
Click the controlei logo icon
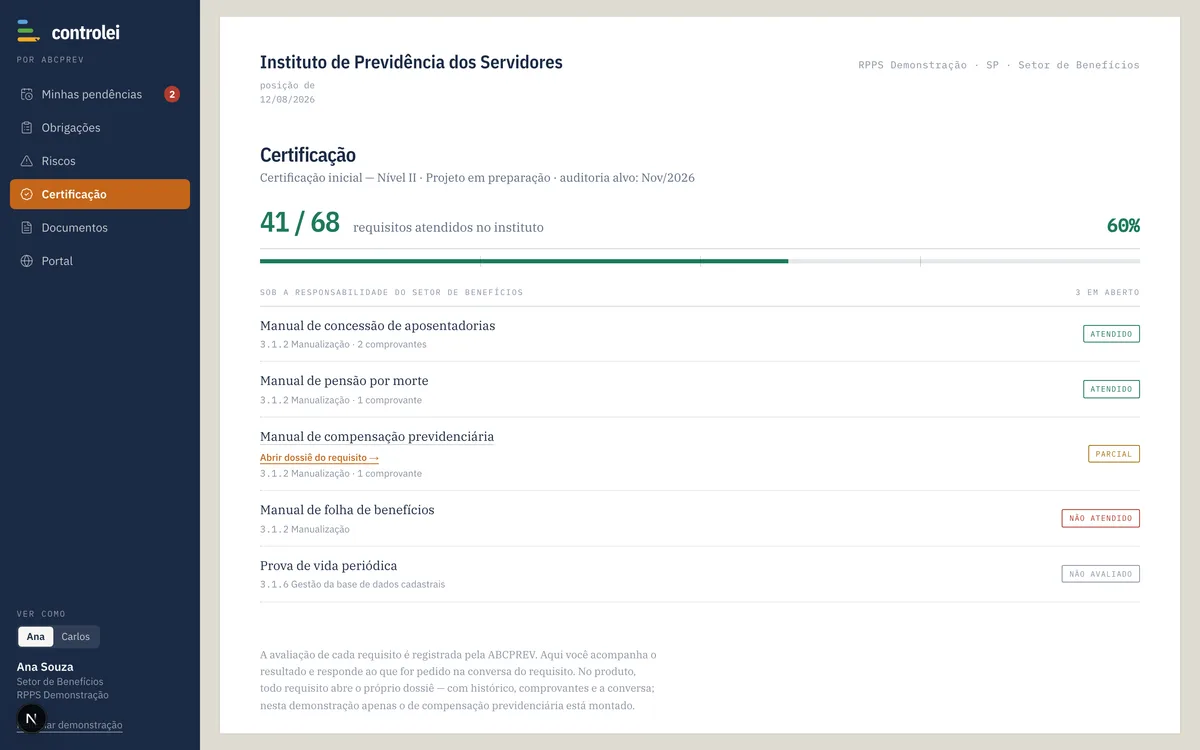pyautogui.click(x=28, y=31)
